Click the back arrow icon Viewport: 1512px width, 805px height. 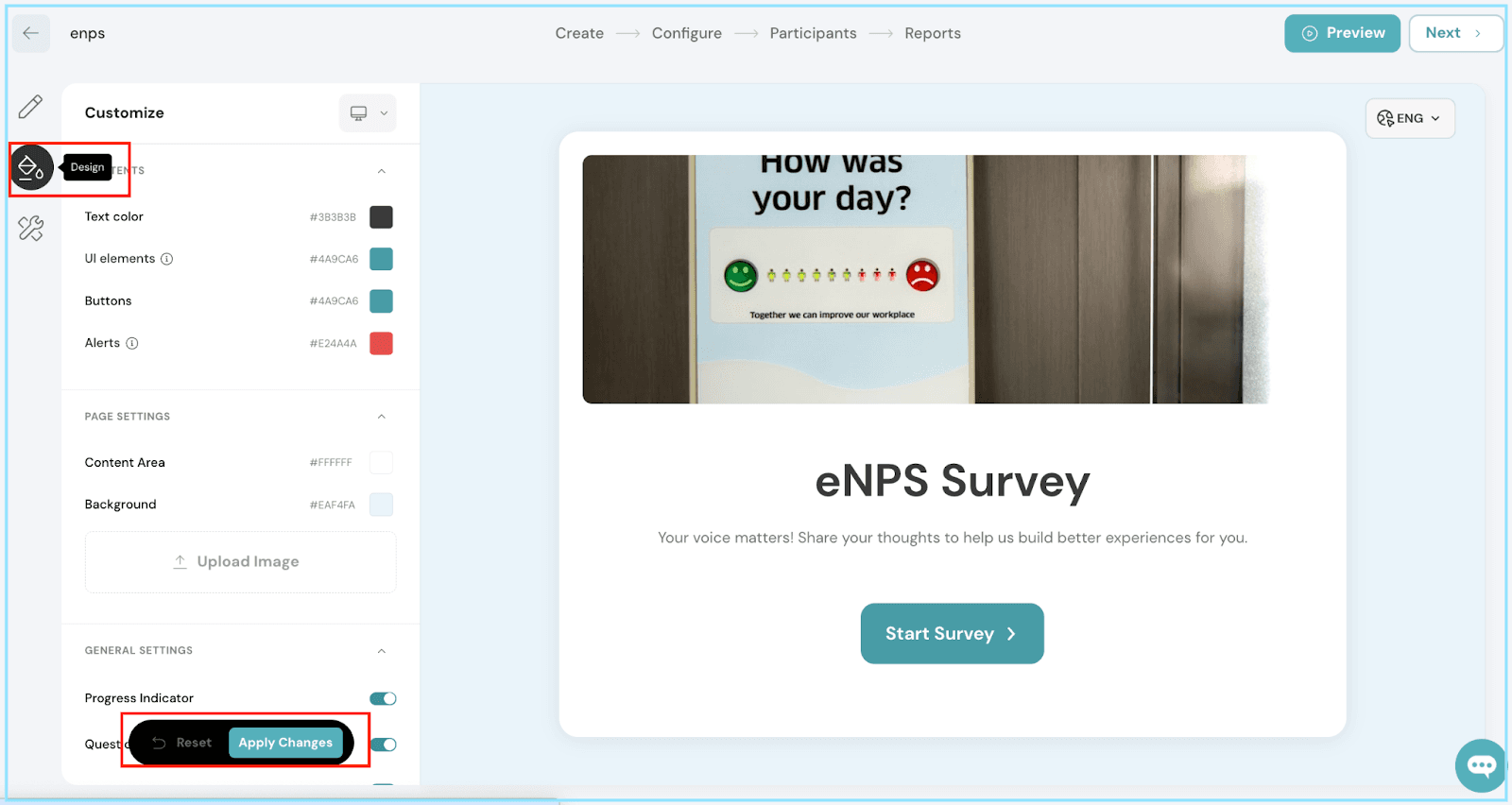pos(30,33)
